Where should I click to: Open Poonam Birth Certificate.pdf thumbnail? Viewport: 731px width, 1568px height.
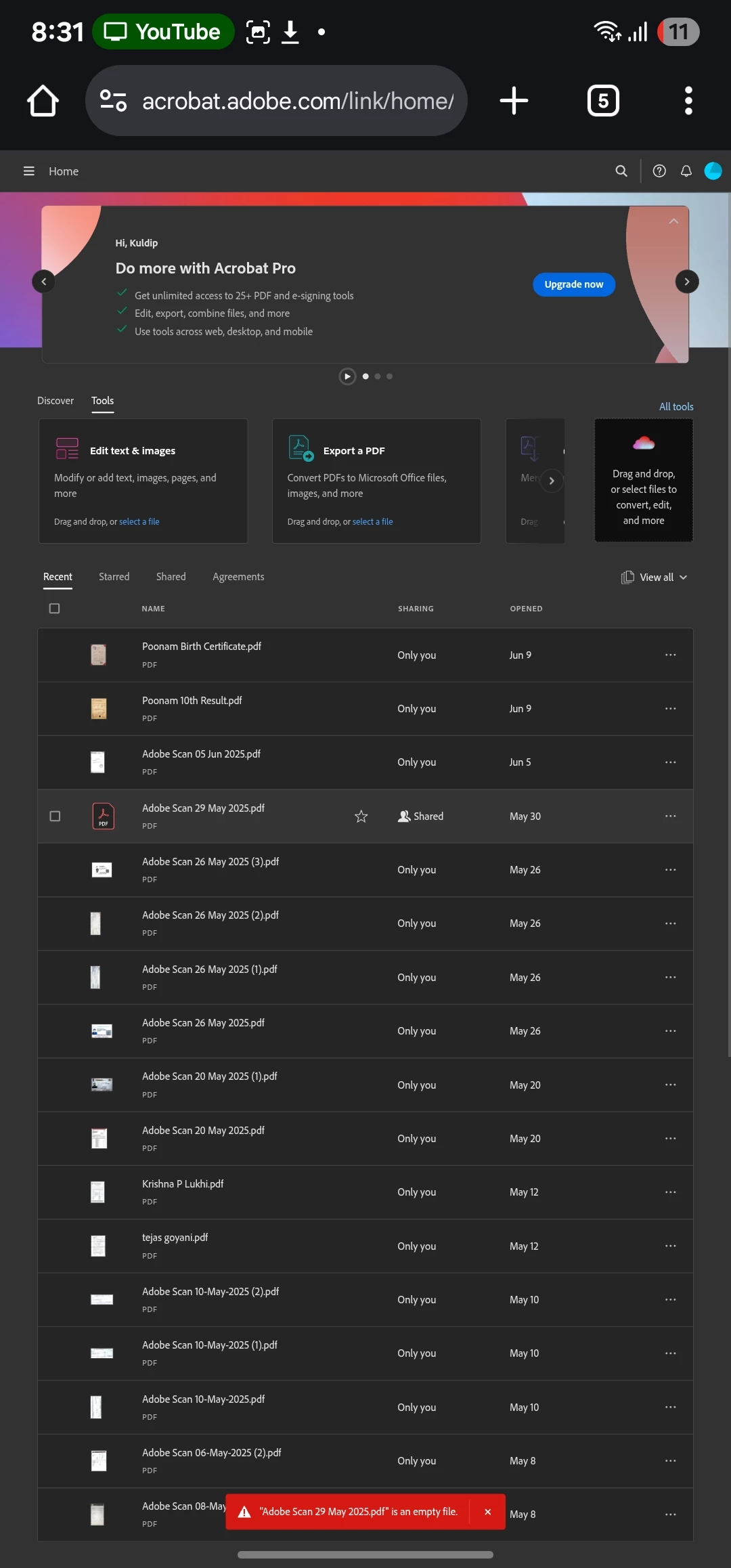99,655
